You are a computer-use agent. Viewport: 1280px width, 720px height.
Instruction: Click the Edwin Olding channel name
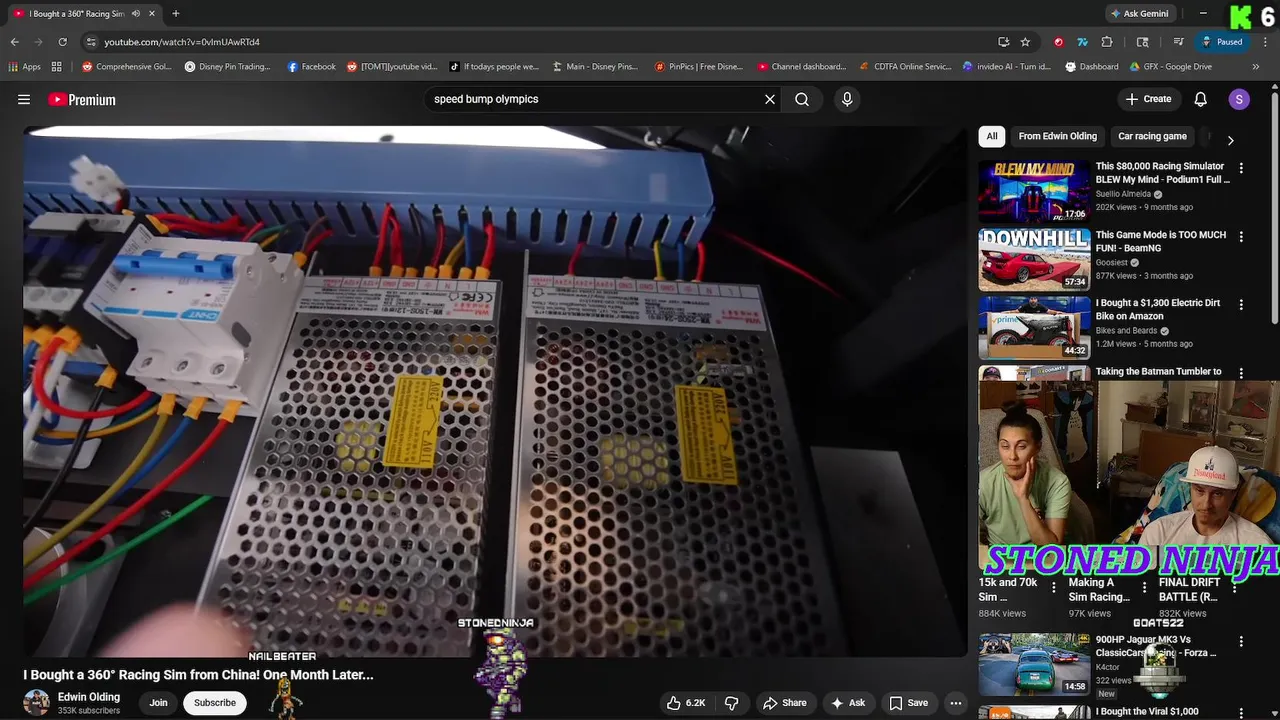[x=89, y=697]
